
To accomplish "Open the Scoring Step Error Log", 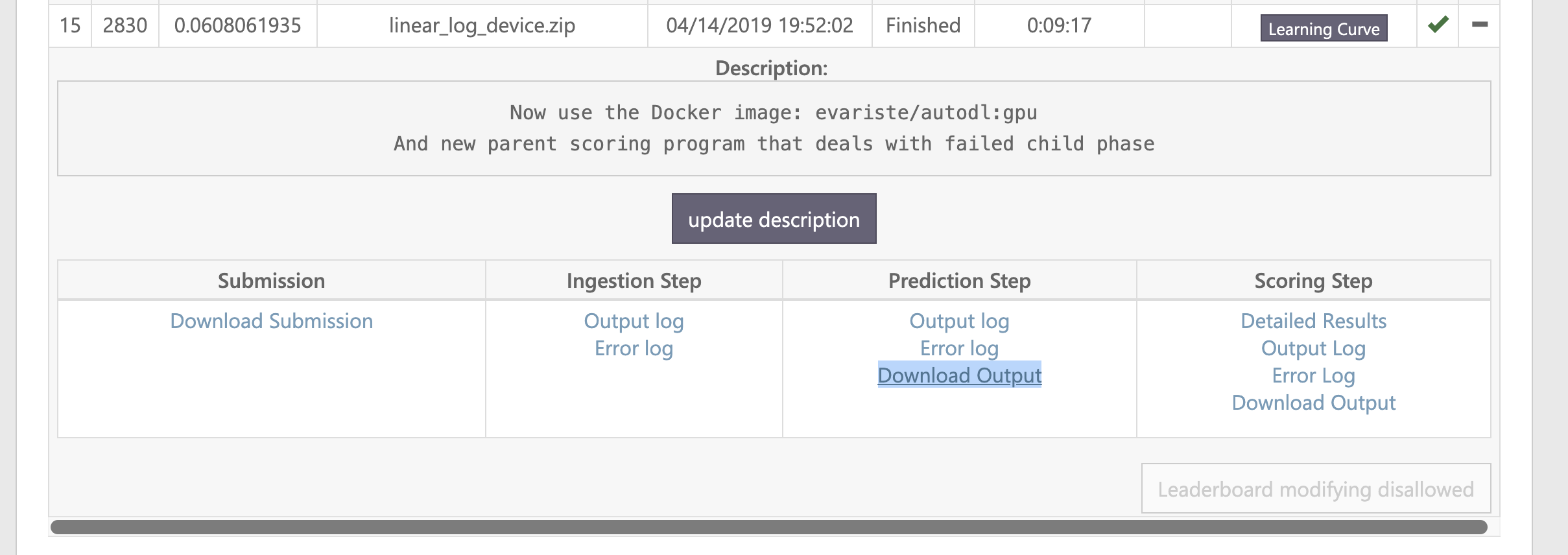I will pyautogui.click(x=1313, y=375).
